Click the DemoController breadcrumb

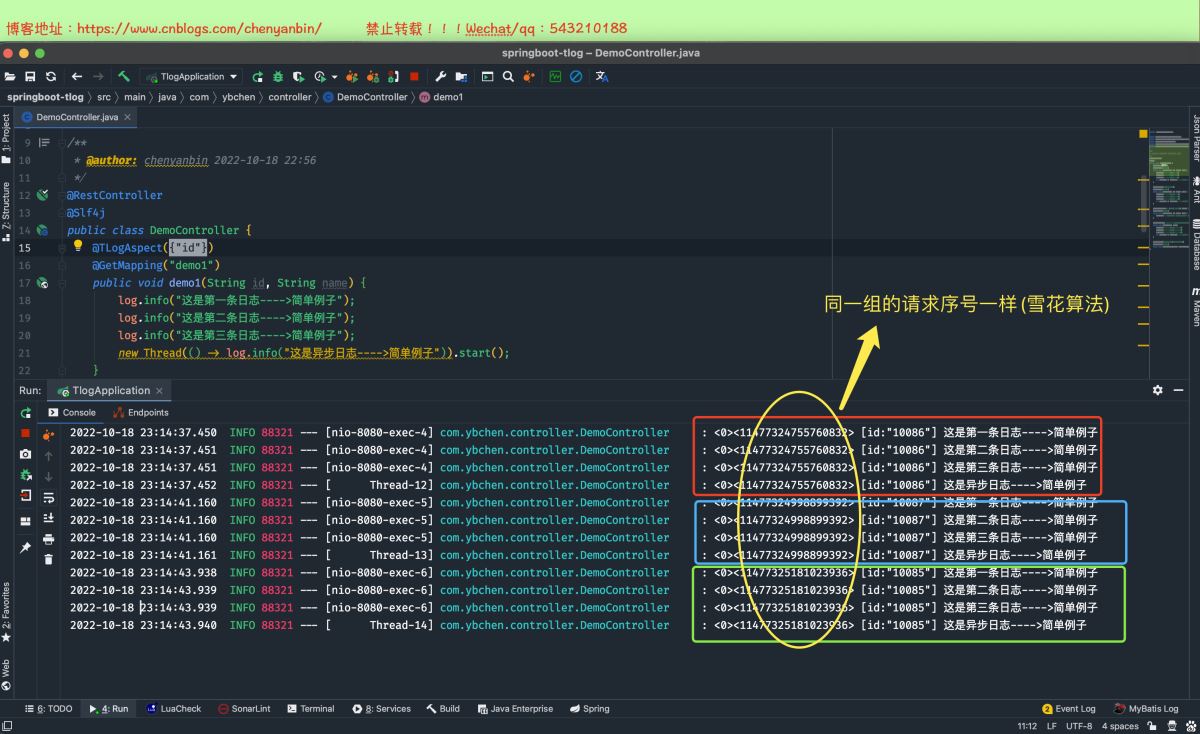(365, 97)
